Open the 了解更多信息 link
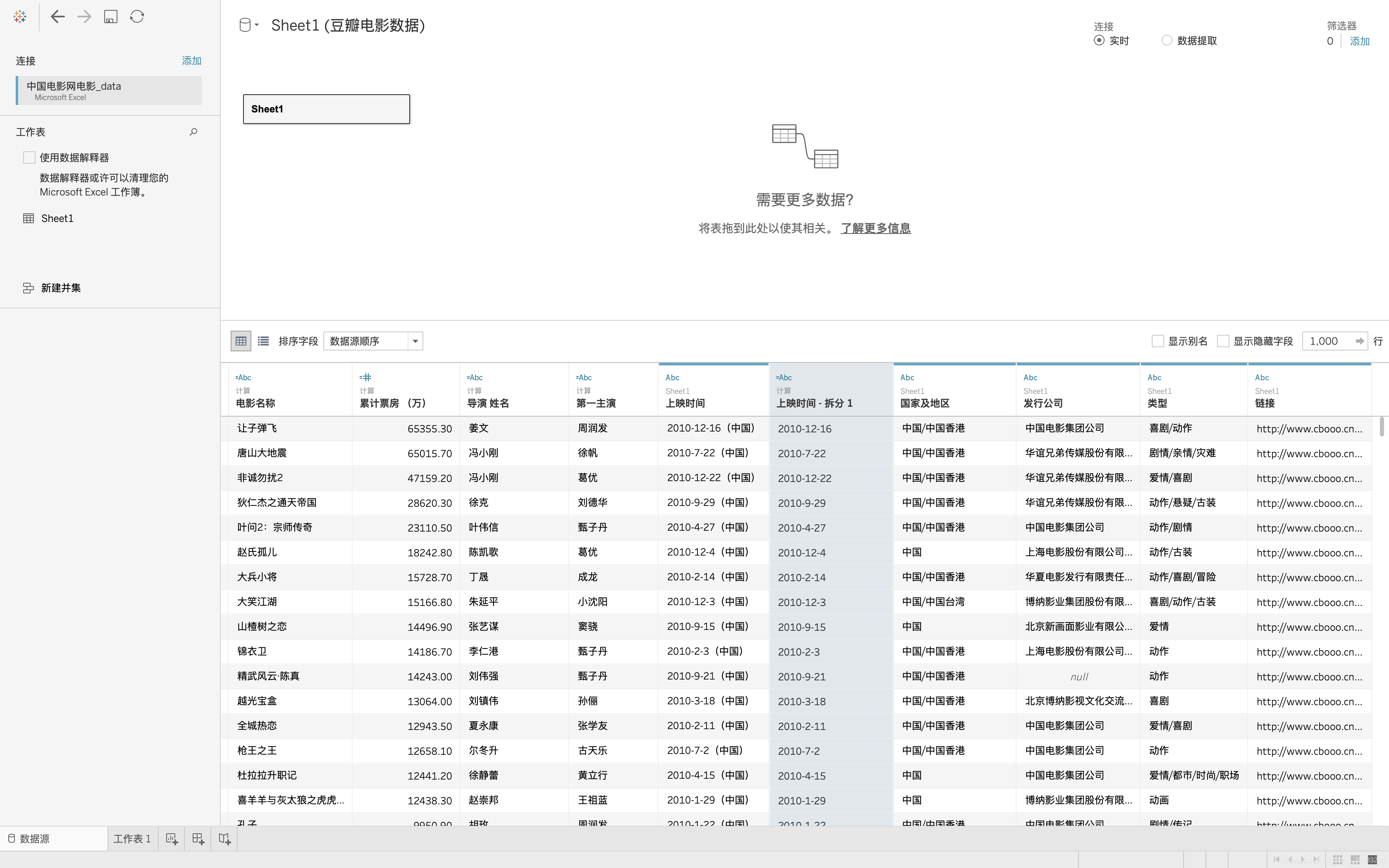 click(875, 228)
